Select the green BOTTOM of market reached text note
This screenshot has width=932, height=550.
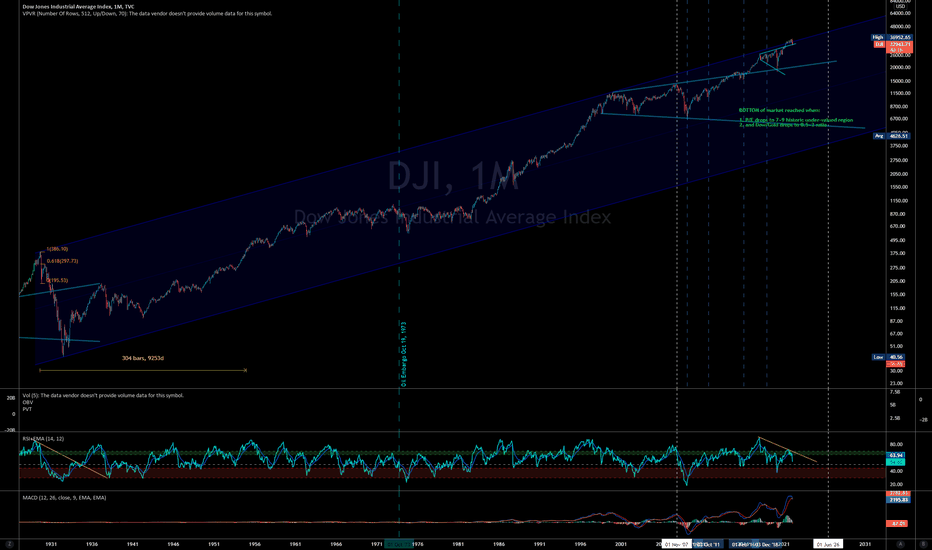pyautogui.click(x=795, y=118)
